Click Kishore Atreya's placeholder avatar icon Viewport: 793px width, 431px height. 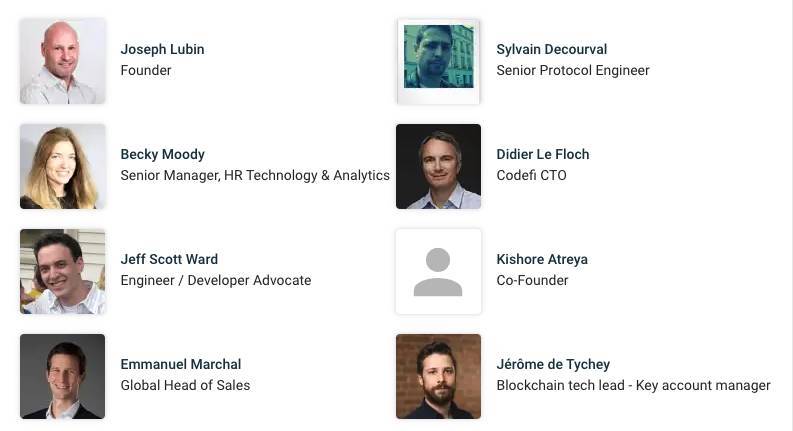tap(438, 272)
